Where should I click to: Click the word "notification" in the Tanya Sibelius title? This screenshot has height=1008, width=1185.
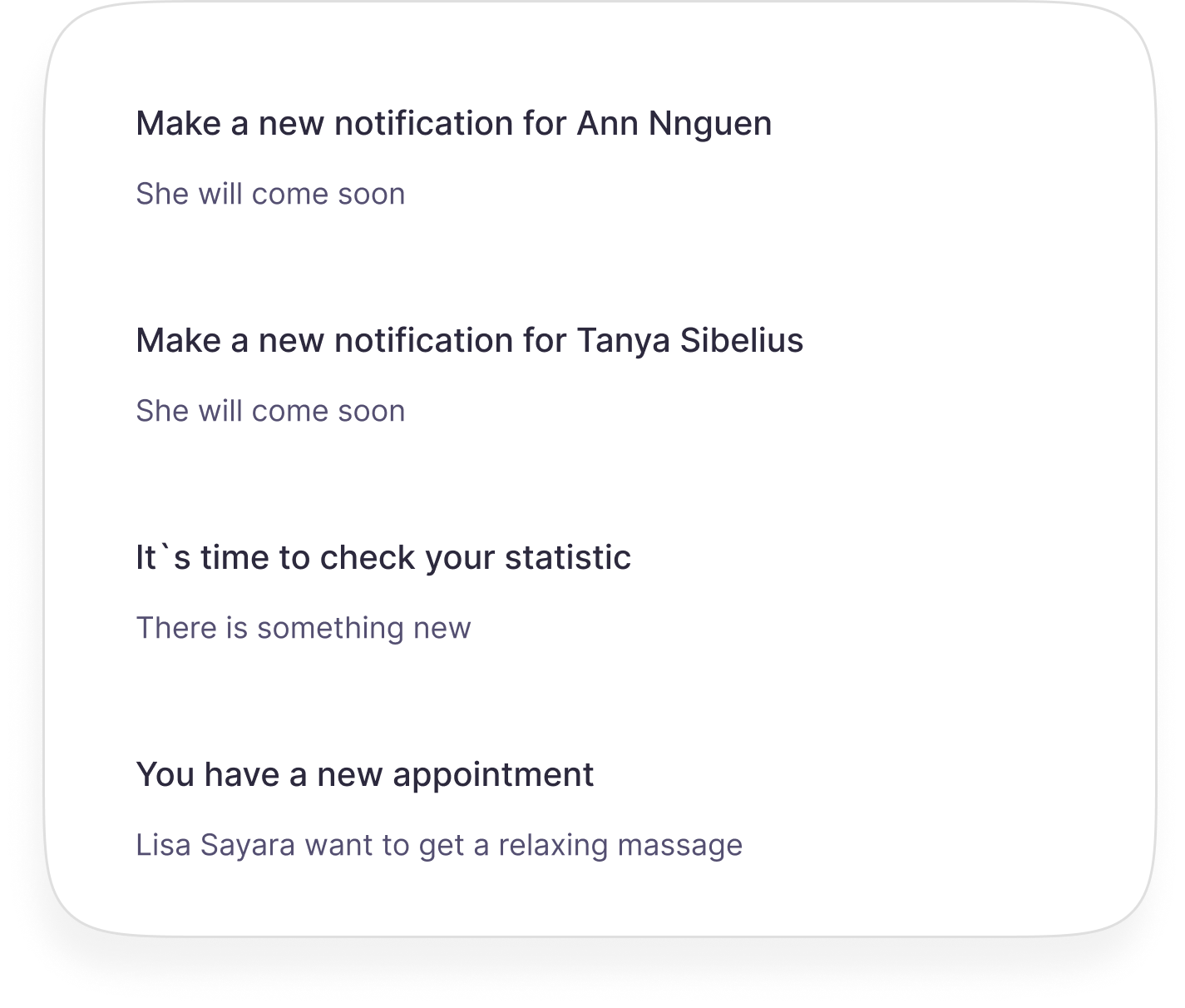[x=424, y=341]
